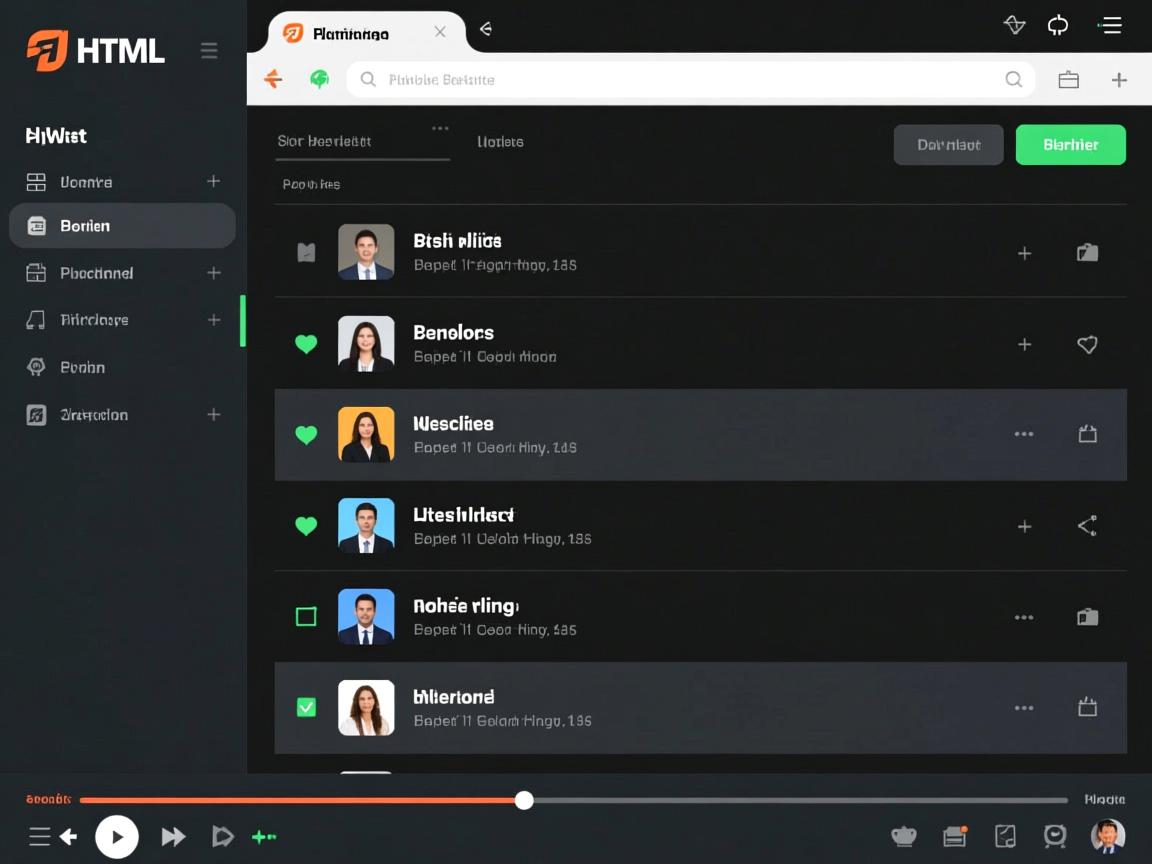
Task: Expand the Uonnre sidebar item plus
Action: [213, 181]
